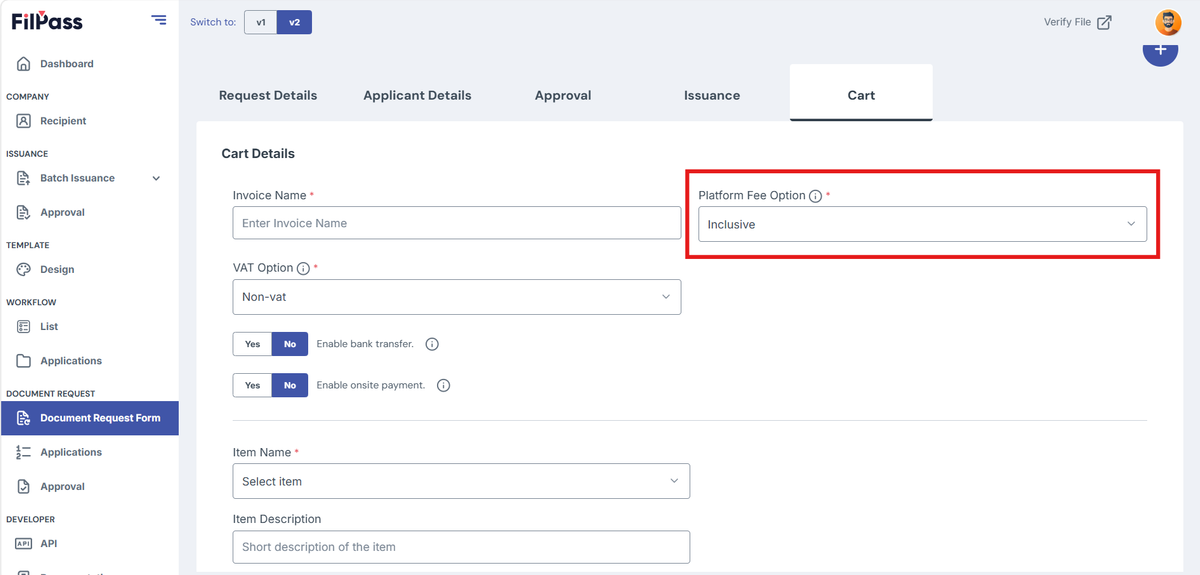Click Platform Fee Option info icon
The height and width of the screenshot is (575, 1200).
815,196
